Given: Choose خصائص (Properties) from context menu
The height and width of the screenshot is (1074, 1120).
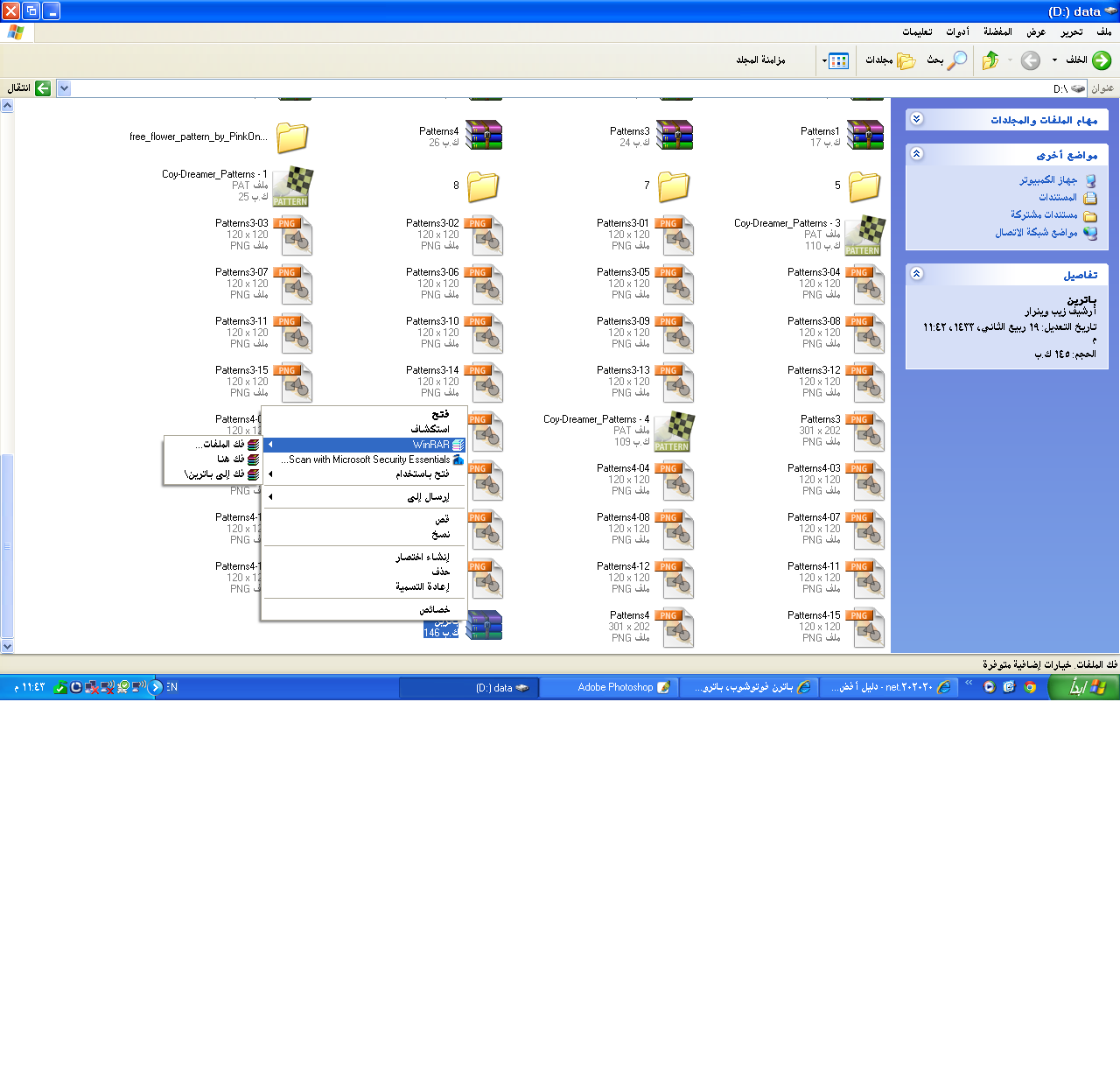Looking at the screenshot, I should [x=434, y=609].
